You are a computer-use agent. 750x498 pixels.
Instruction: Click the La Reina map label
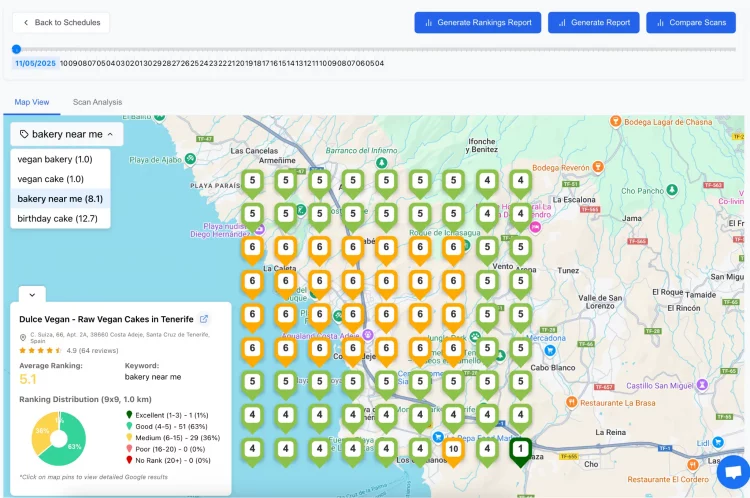(x=610, y=432)
